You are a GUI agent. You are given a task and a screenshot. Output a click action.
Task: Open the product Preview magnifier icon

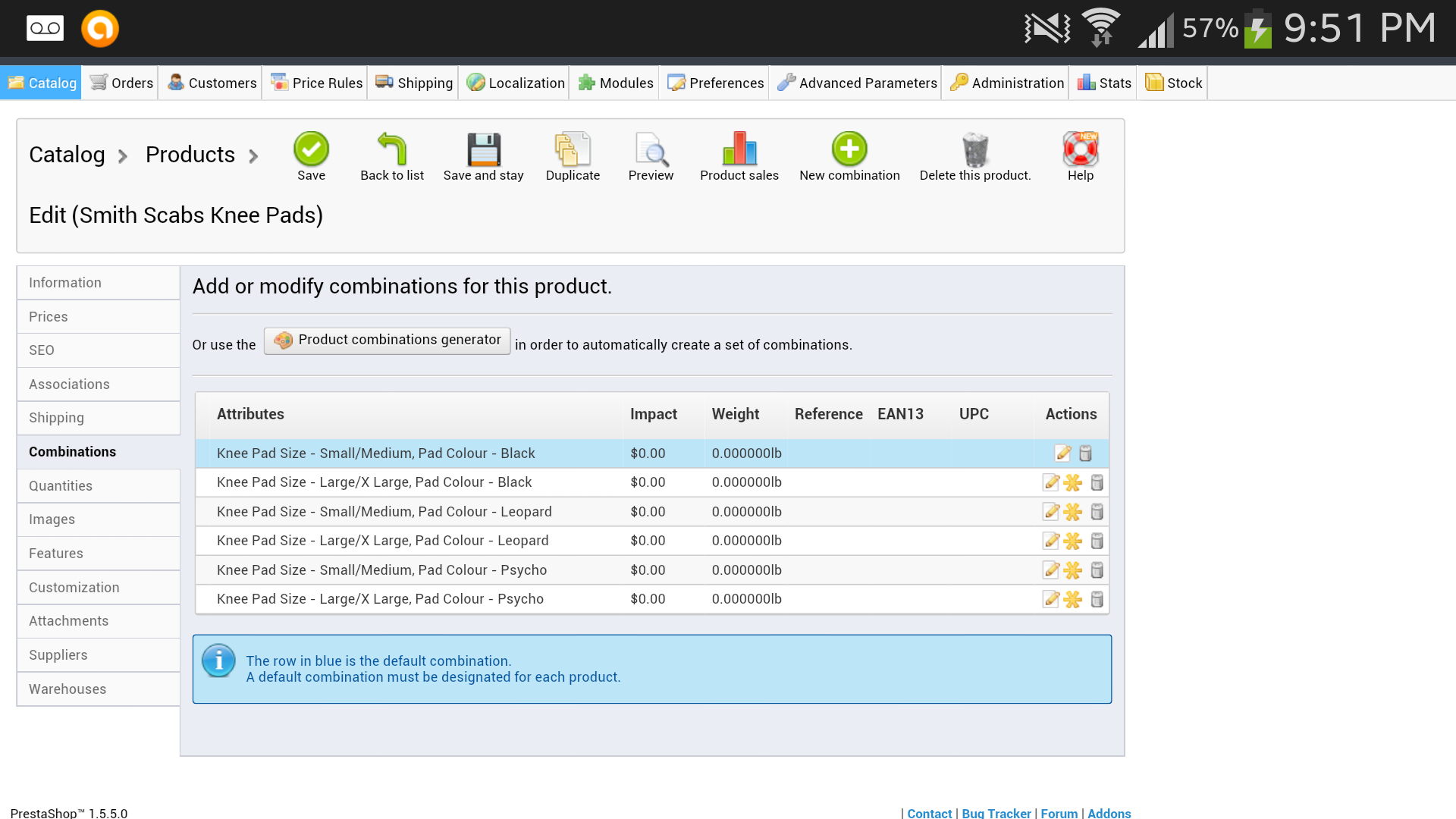point(651,149)
